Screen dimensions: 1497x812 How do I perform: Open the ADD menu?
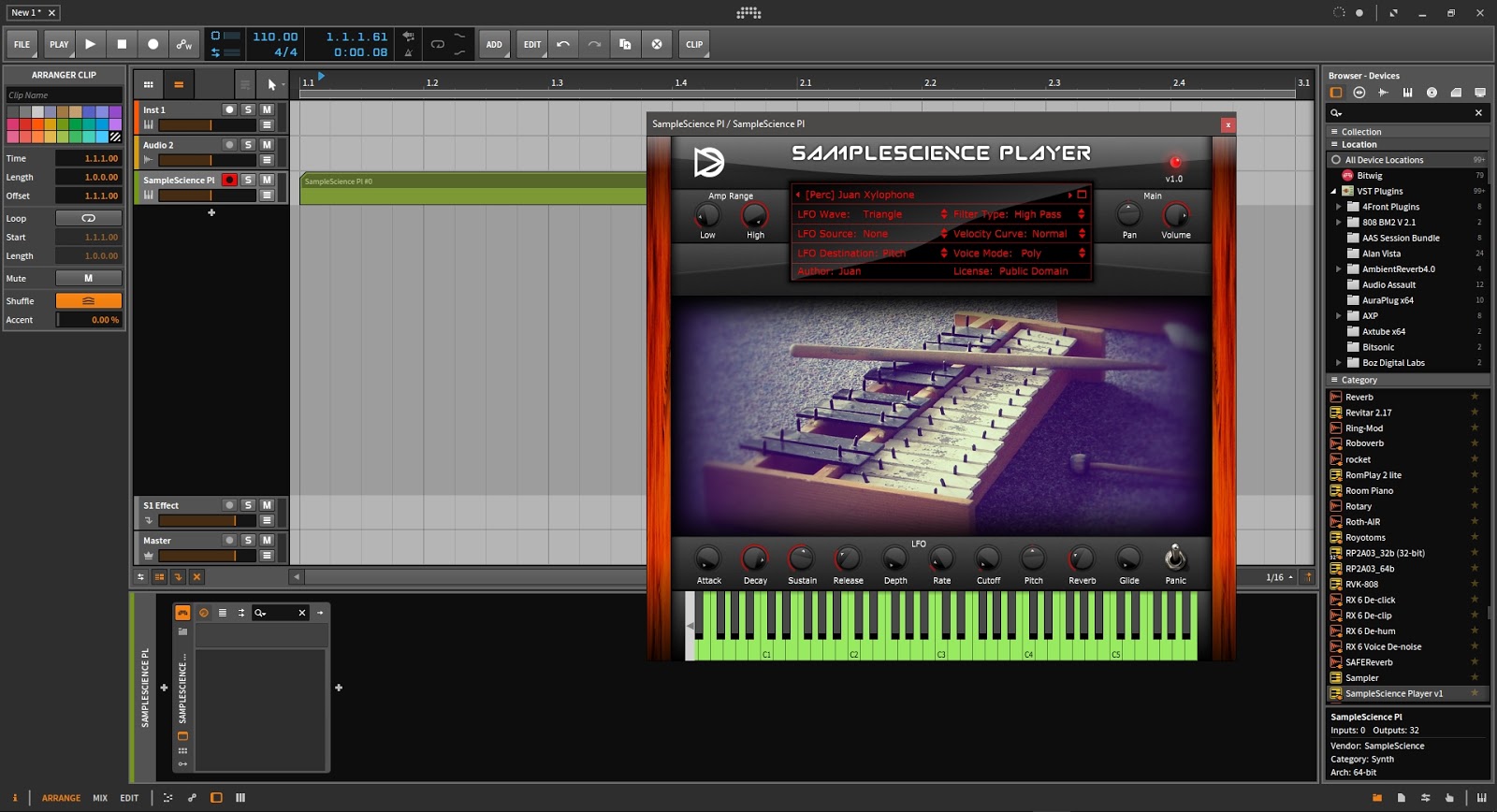pyautogui.click(x=494, y=44)
